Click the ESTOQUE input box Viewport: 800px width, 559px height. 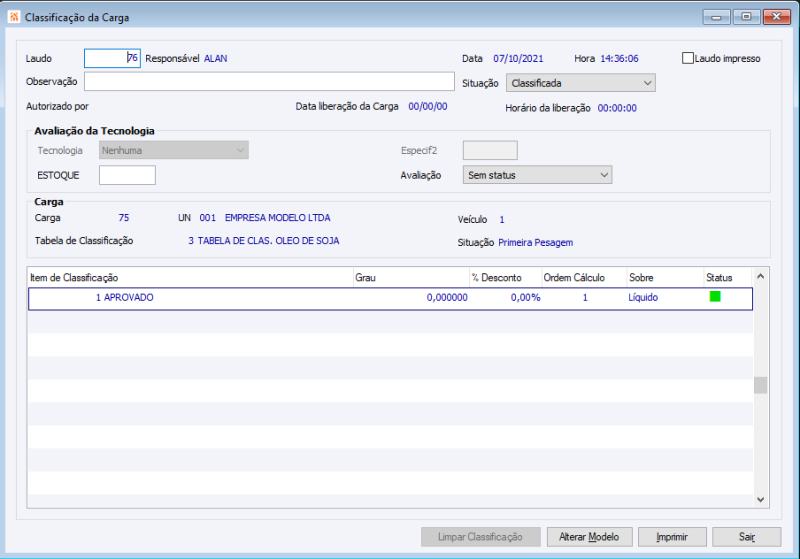(127, 175)
